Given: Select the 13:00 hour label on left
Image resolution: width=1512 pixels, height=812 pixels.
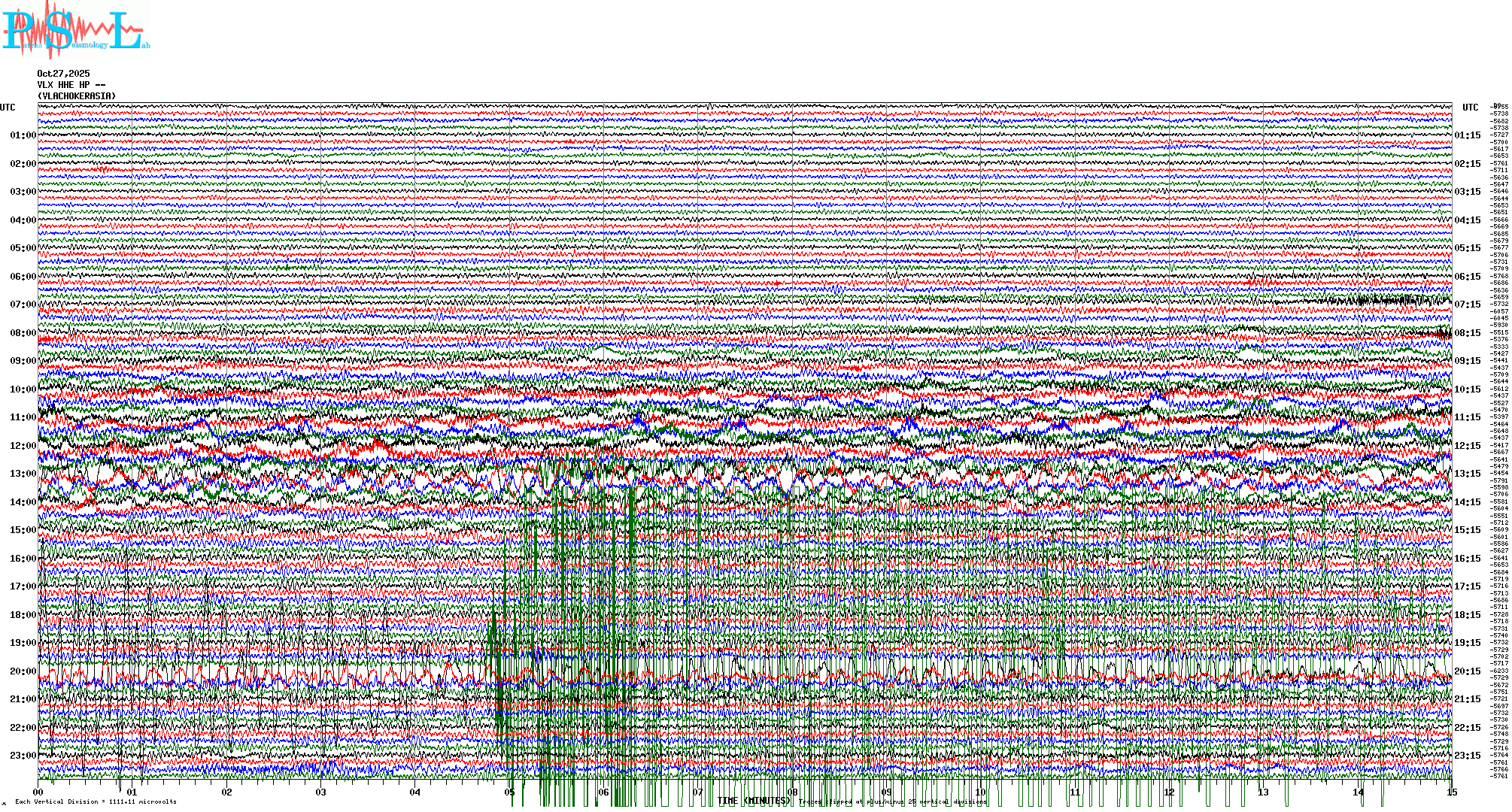Looking at the screenshot, I should pyautogui.click(x=23, y=474).
